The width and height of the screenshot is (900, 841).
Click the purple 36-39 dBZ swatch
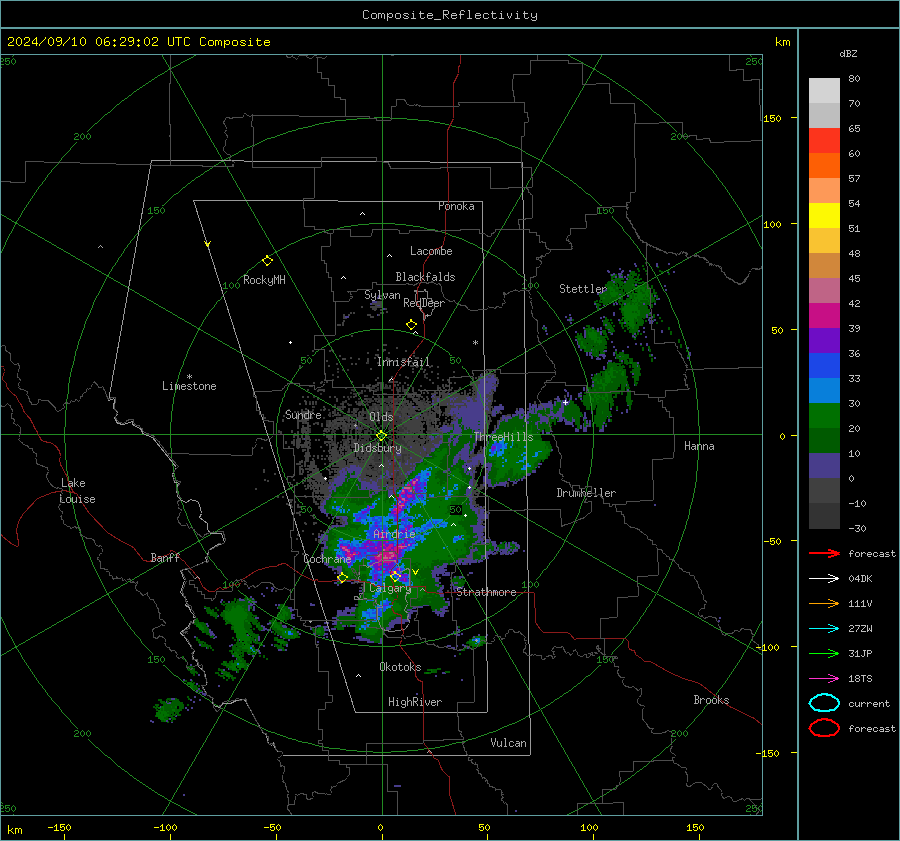point(824,341)
